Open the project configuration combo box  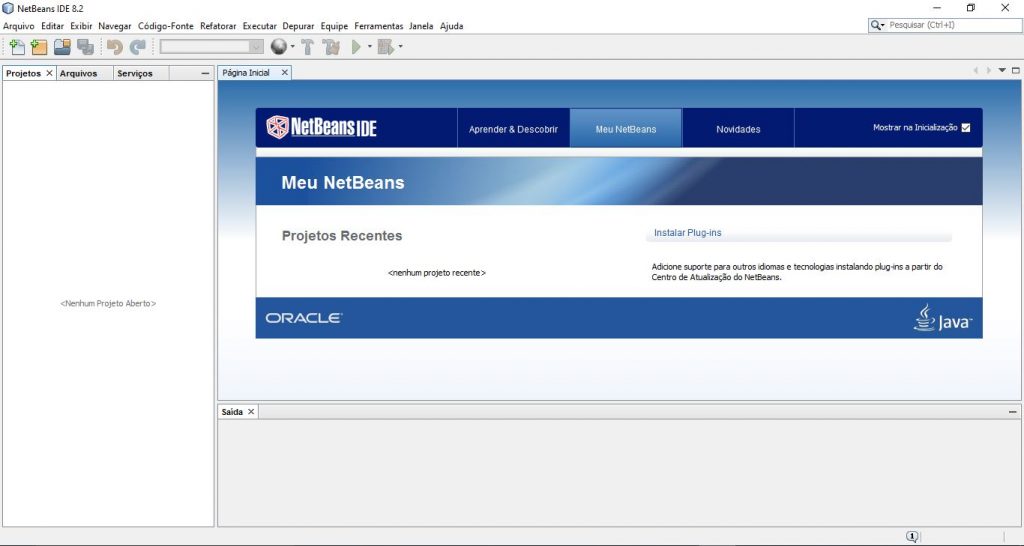(212, 46)
